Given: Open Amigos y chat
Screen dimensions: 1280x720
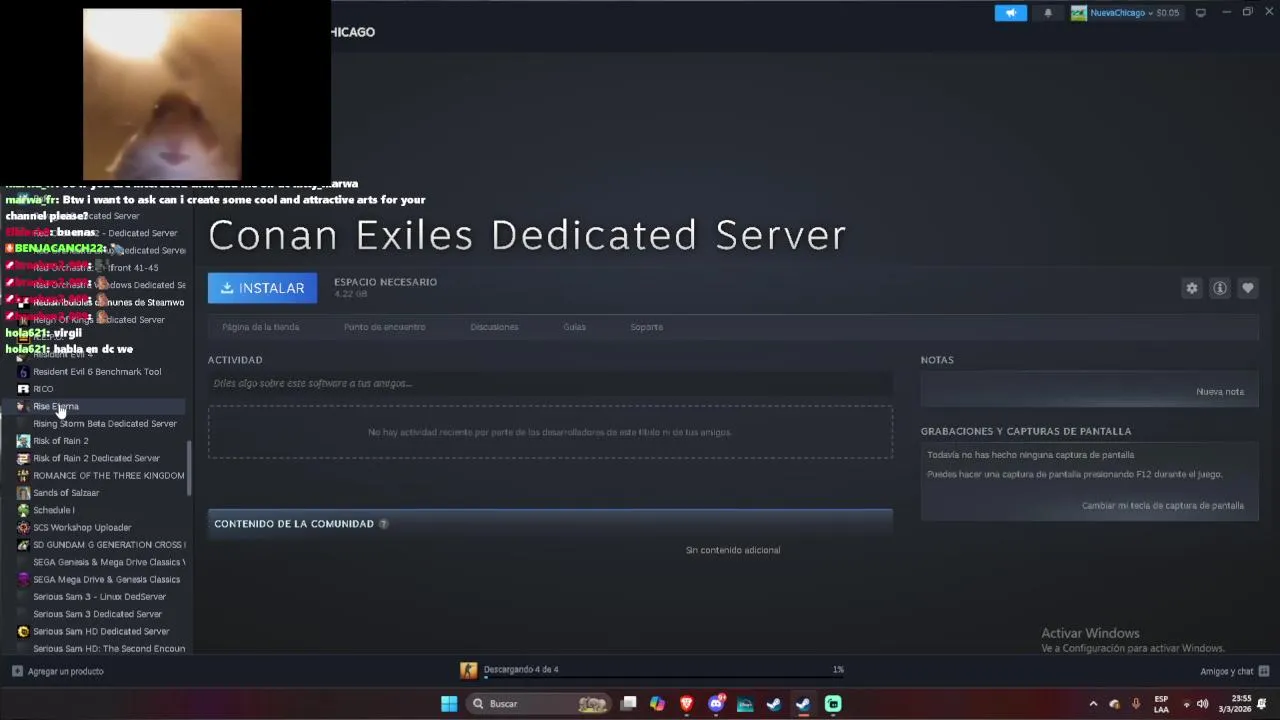Looking at the screenshot, I should 1234,672.
